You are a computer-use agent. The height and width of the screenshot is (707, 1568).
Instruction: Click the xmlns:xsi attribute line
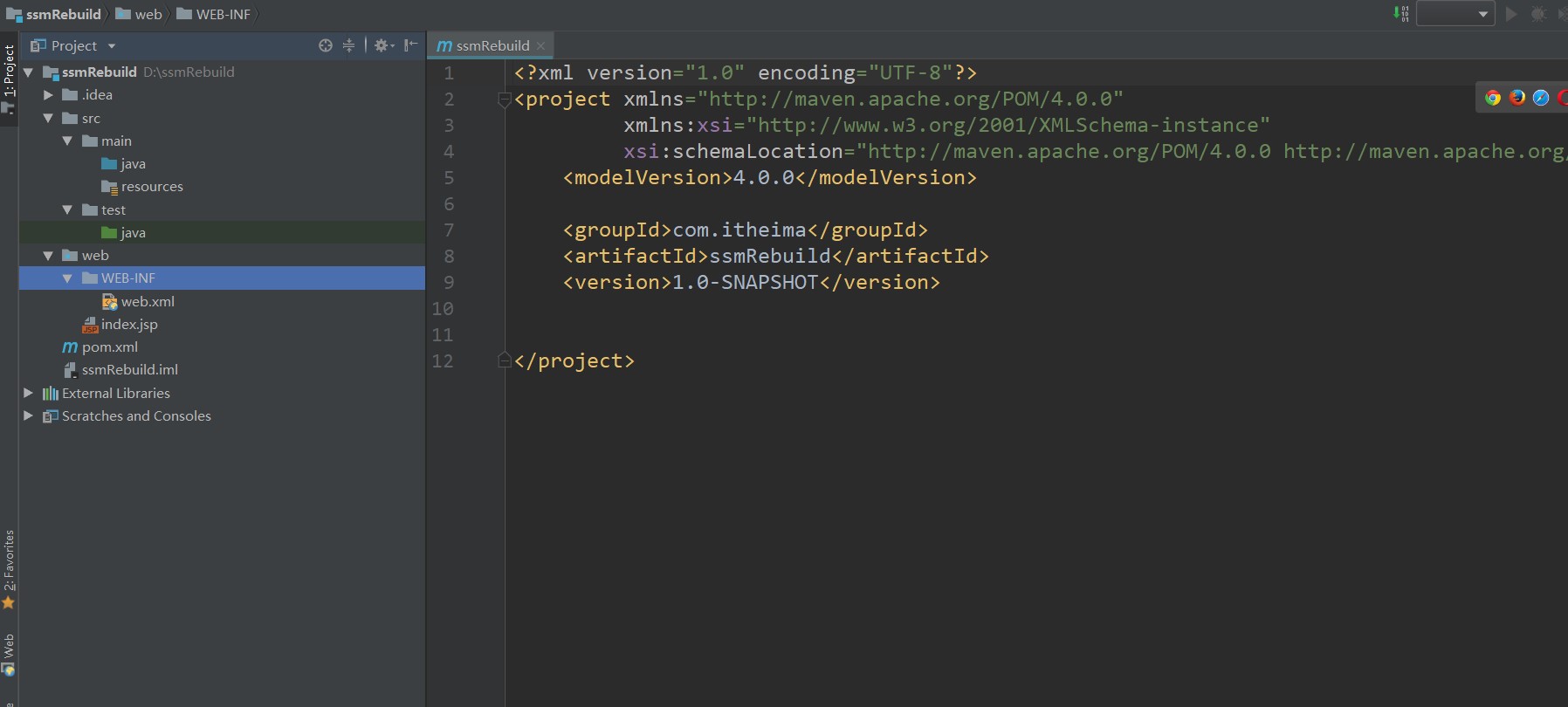tap(946, 125)
